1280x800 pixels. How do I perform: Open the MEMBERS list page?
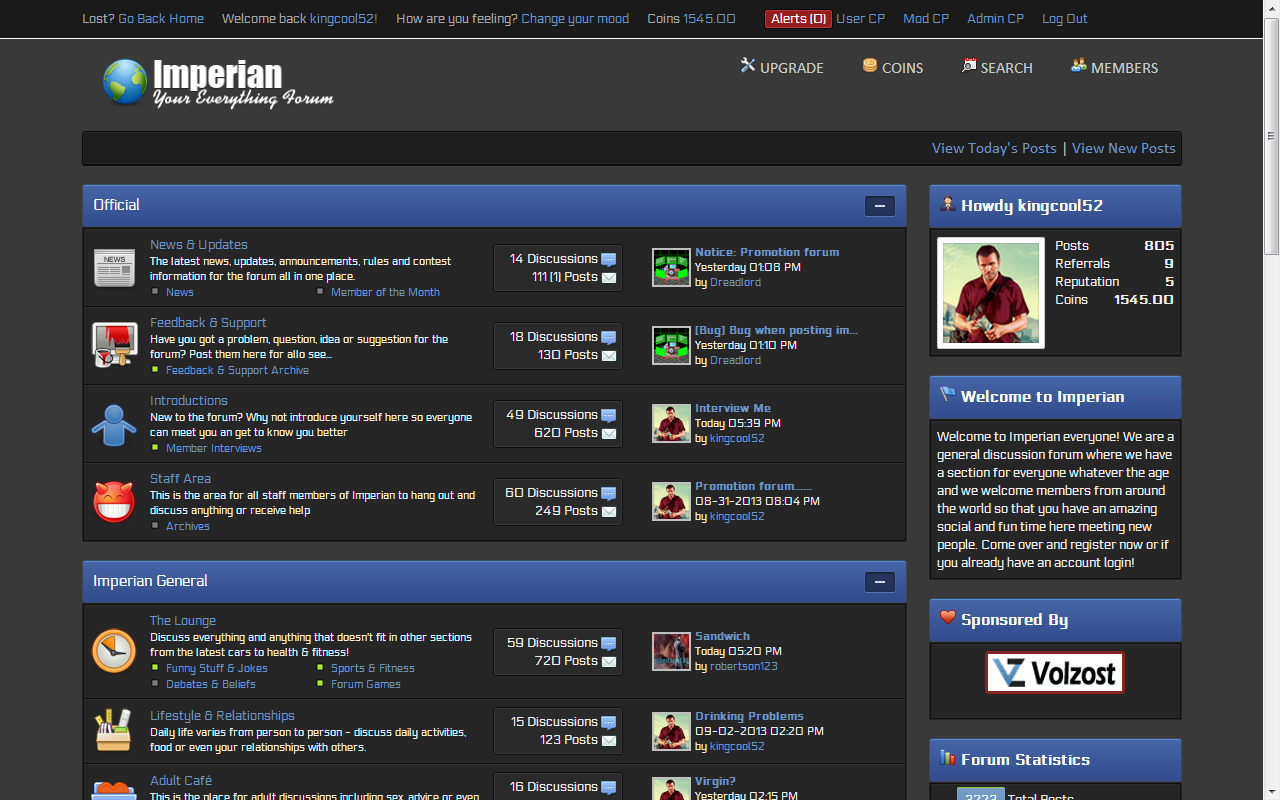click(x=1114, y=67)
